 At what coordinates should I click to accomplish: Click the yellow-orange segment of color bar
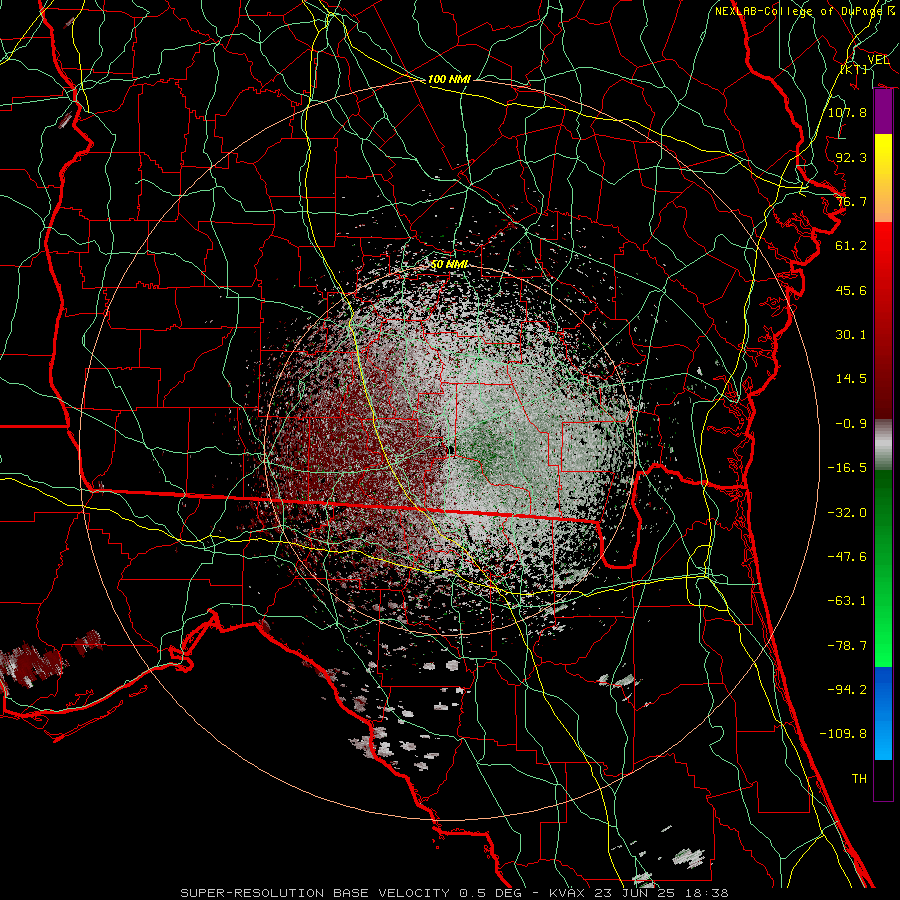click(883, 178)
